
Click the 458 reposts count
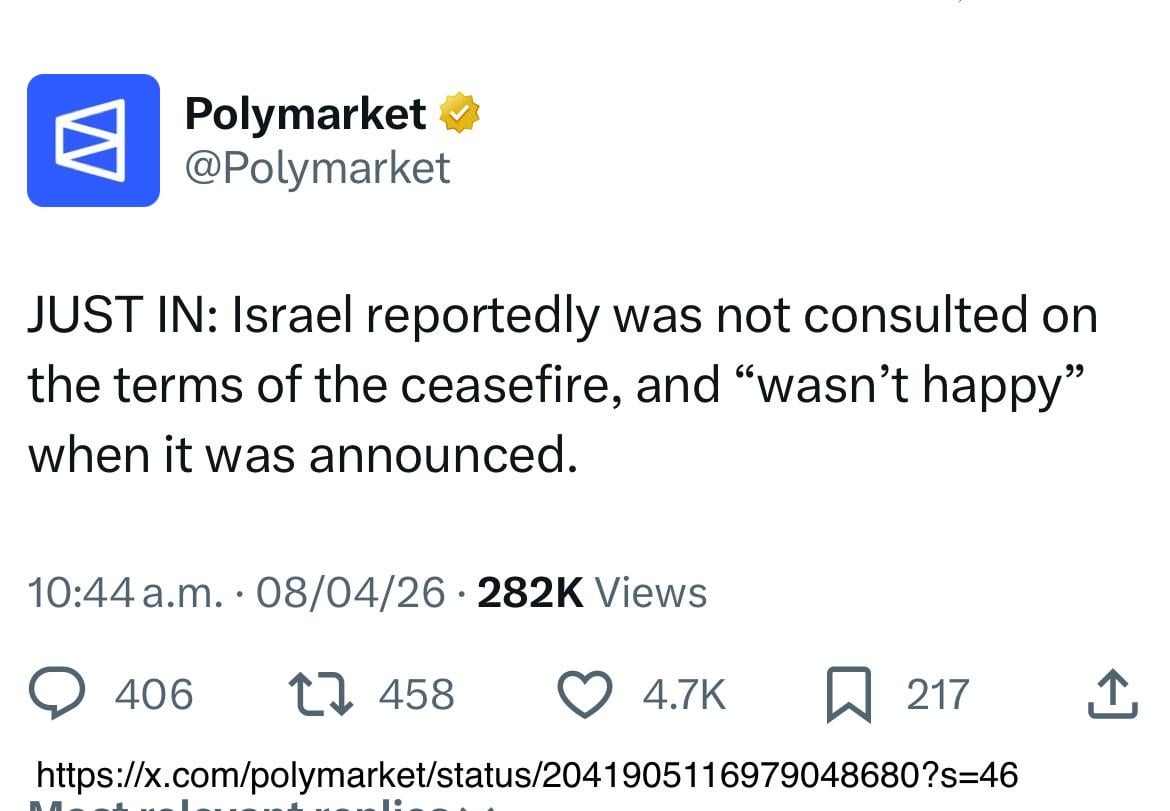416,694
